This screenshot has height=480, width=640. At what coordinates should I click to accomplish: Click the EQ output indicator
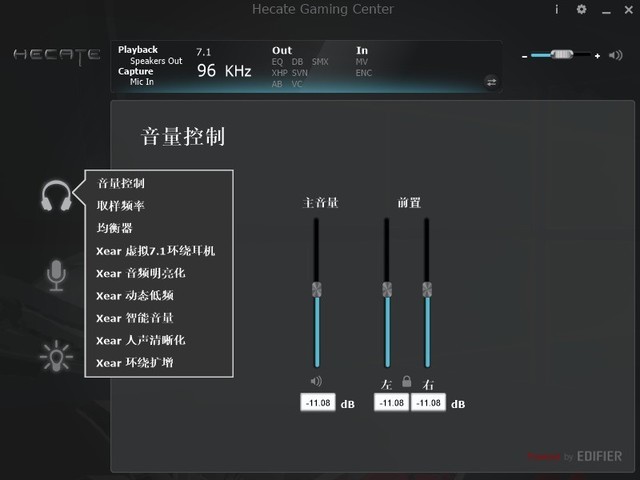tap(277, 62)
